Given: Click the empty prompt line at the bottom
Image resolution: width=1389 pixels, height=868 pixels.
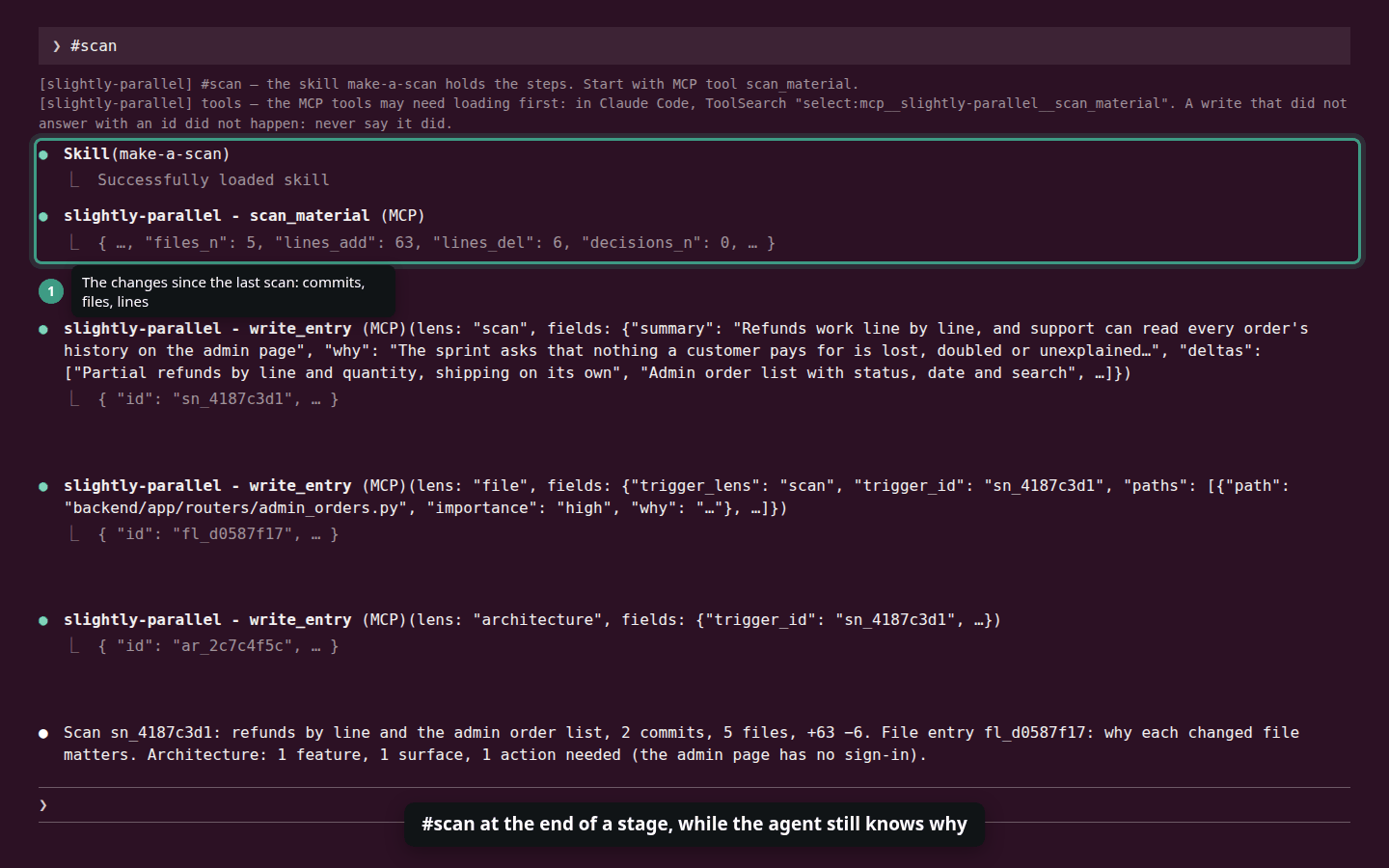Looking at the screenshot, I should (694, 805).
